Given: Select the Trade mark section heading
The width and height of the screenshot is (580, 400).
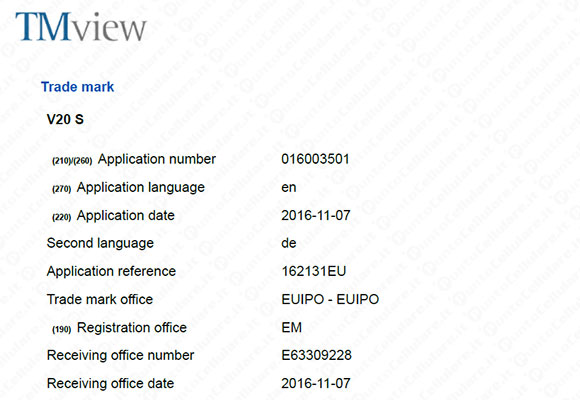Looking at the screenshot, I should click(x=77, y=87).
